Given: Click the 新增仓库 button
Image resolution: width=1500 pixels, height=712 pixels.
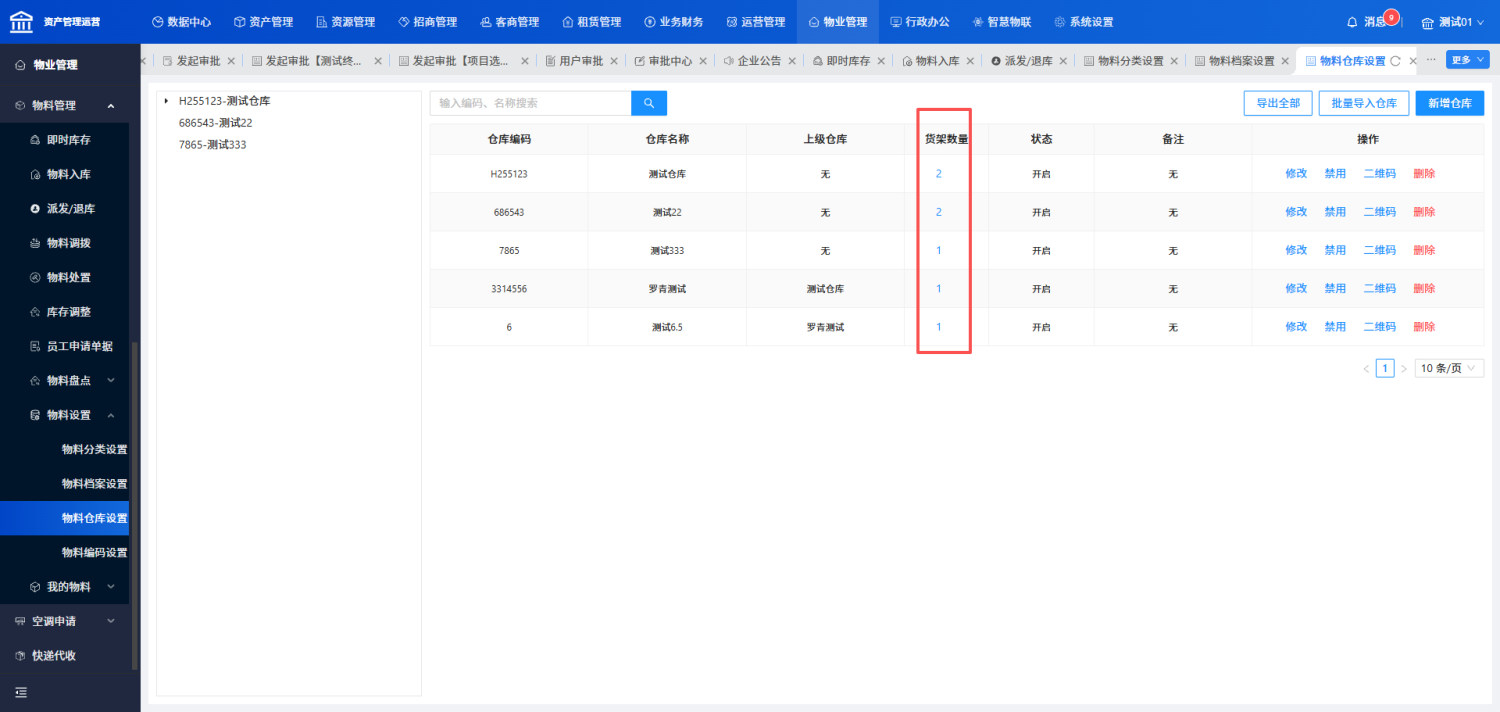Looking at the screenshot, I should (1450, 103).
